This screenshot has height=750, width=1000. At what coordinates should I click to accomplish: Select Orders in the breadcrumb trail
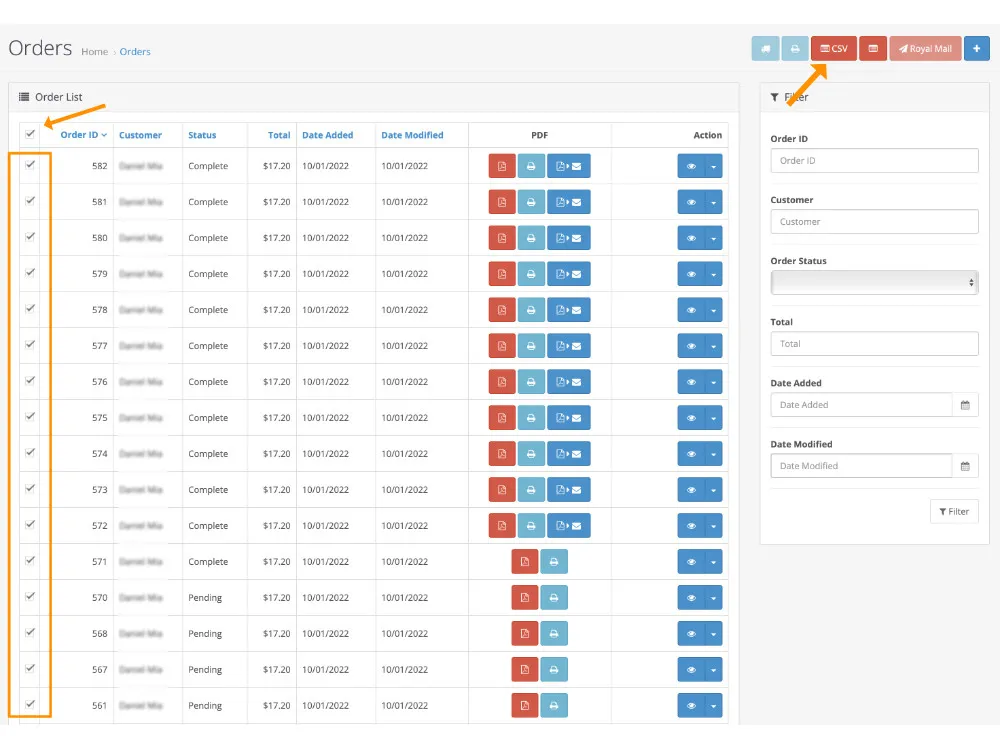(x=135, y=51)
